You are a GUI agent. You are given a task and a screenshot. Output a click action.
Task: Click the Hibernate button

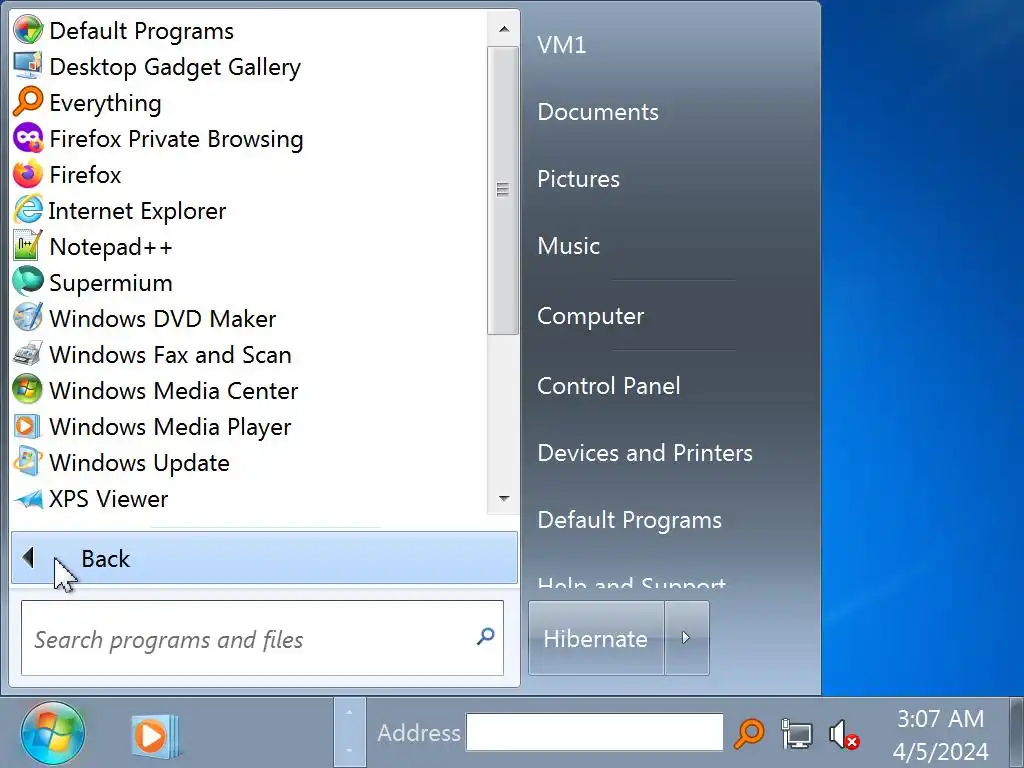coord(596,638)
